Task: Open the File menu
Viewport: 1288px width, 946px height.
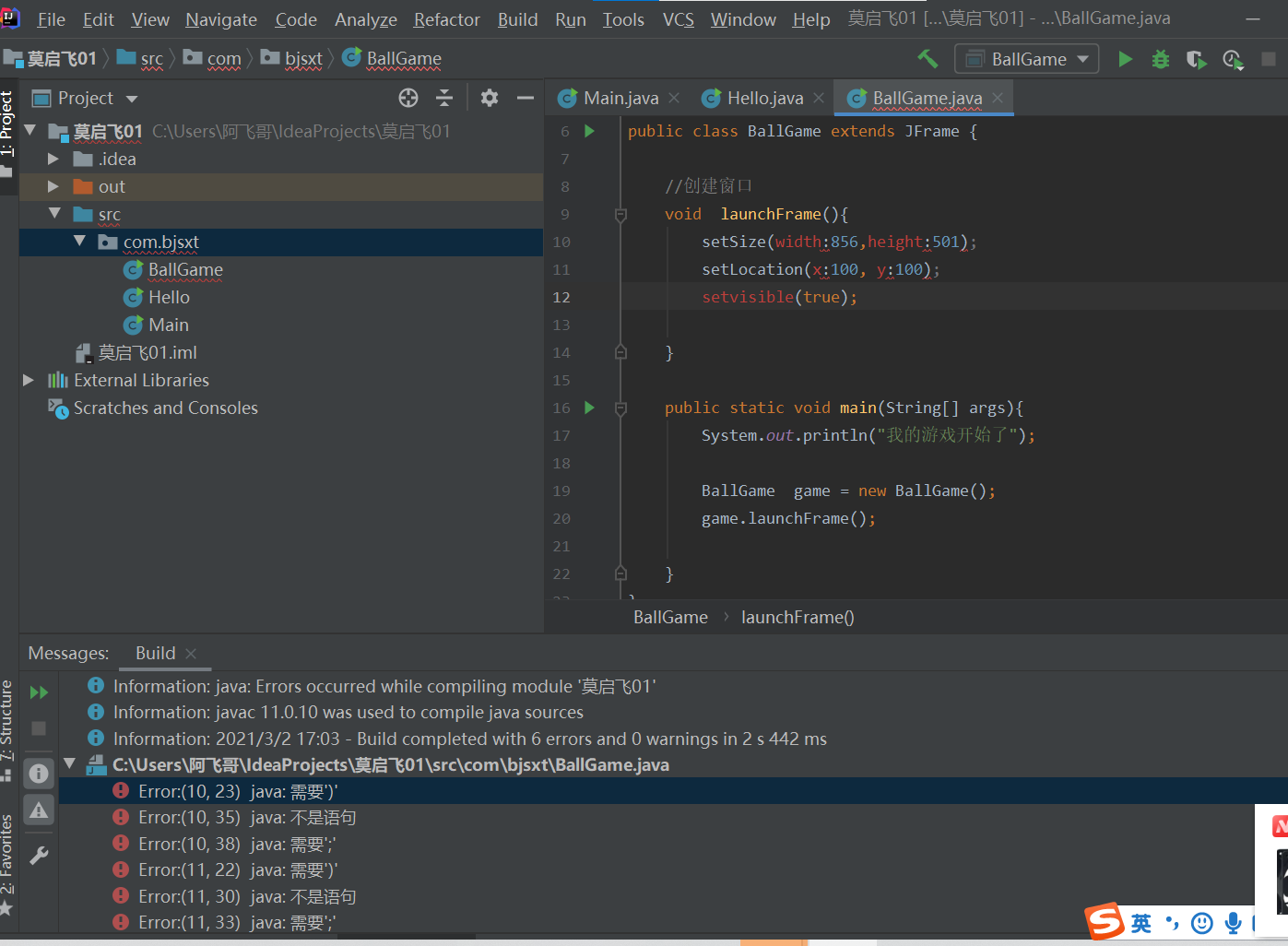Action: (x=51, y=19)
